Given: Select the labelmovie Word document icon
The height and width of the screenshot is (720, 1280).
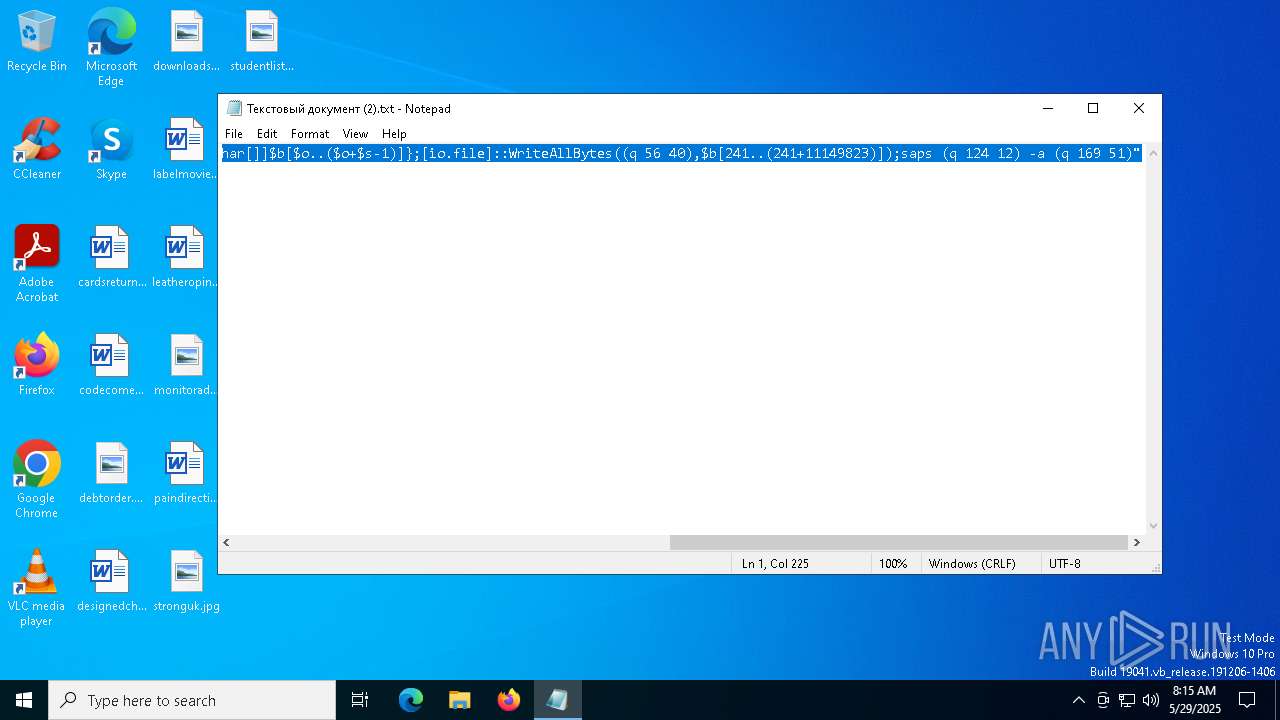Looking at the screenshot, I should click(x=186, y=150).
